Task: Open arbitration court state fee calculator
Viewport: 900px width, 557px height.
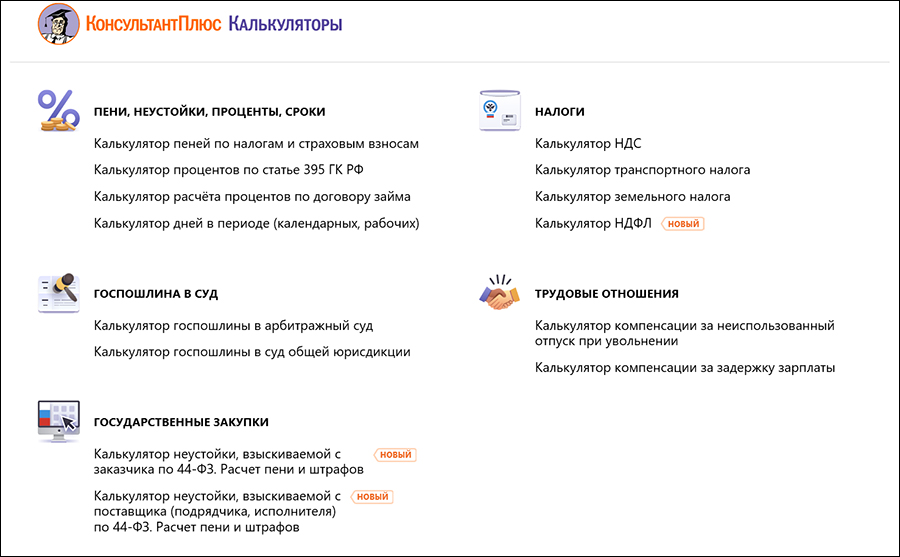Action: tap(233, 326)
